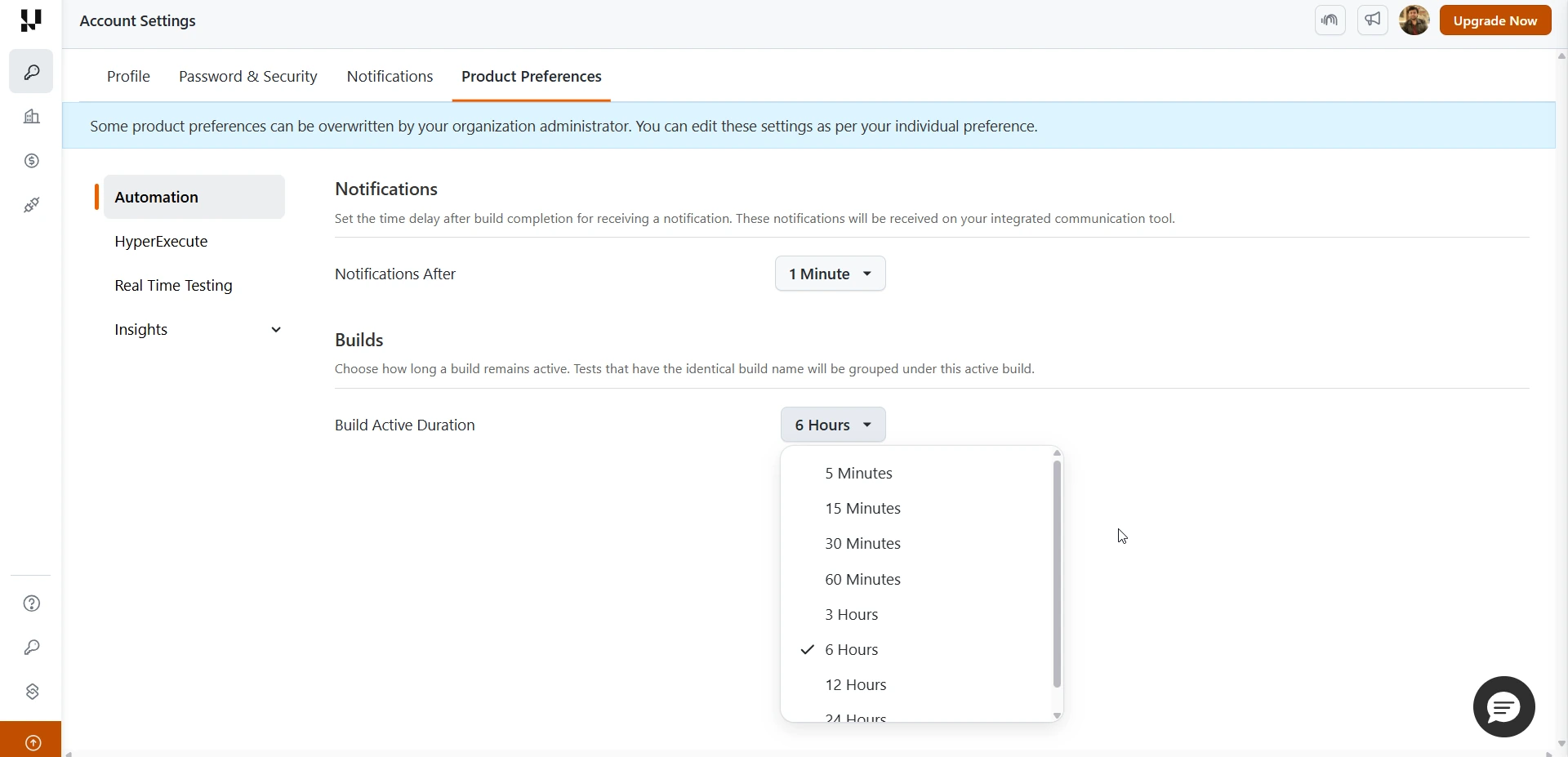Switch to the Password & Security tab
The height and width of the screenshot is (757, 1568).
point(248,77)
